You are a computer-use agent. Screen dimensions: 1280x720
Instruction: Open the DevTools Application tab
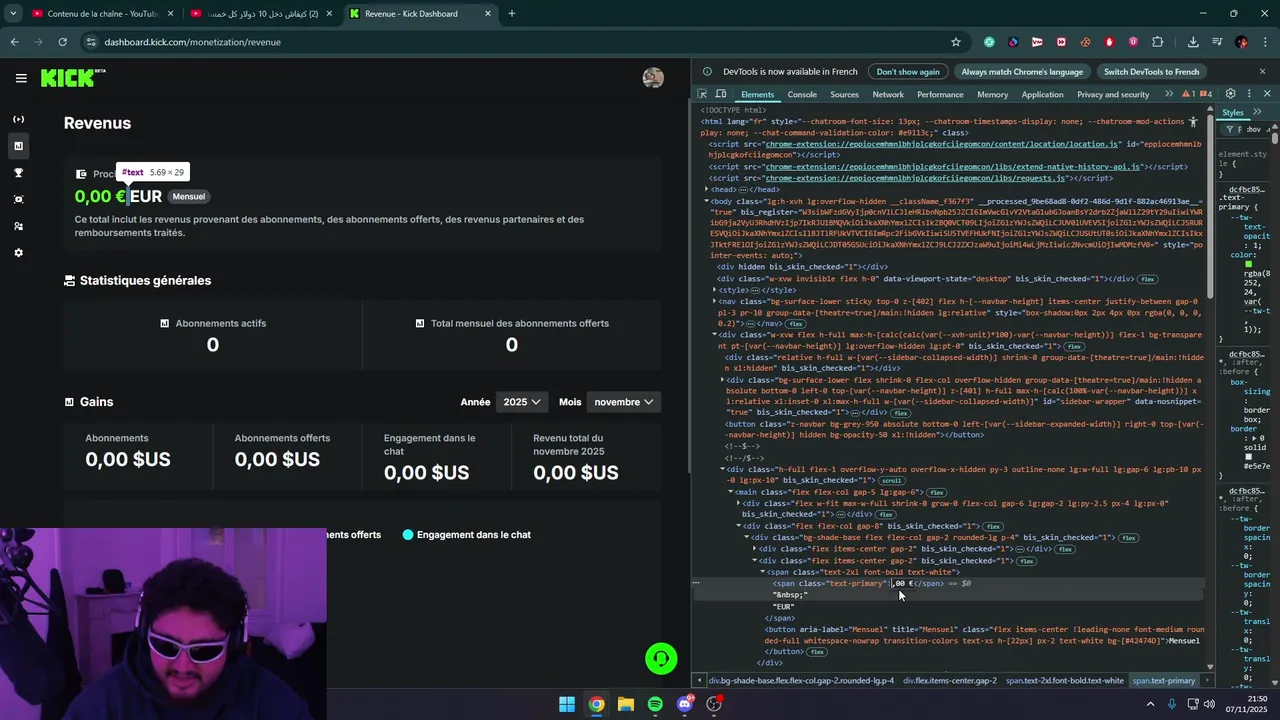(1042, 94)
